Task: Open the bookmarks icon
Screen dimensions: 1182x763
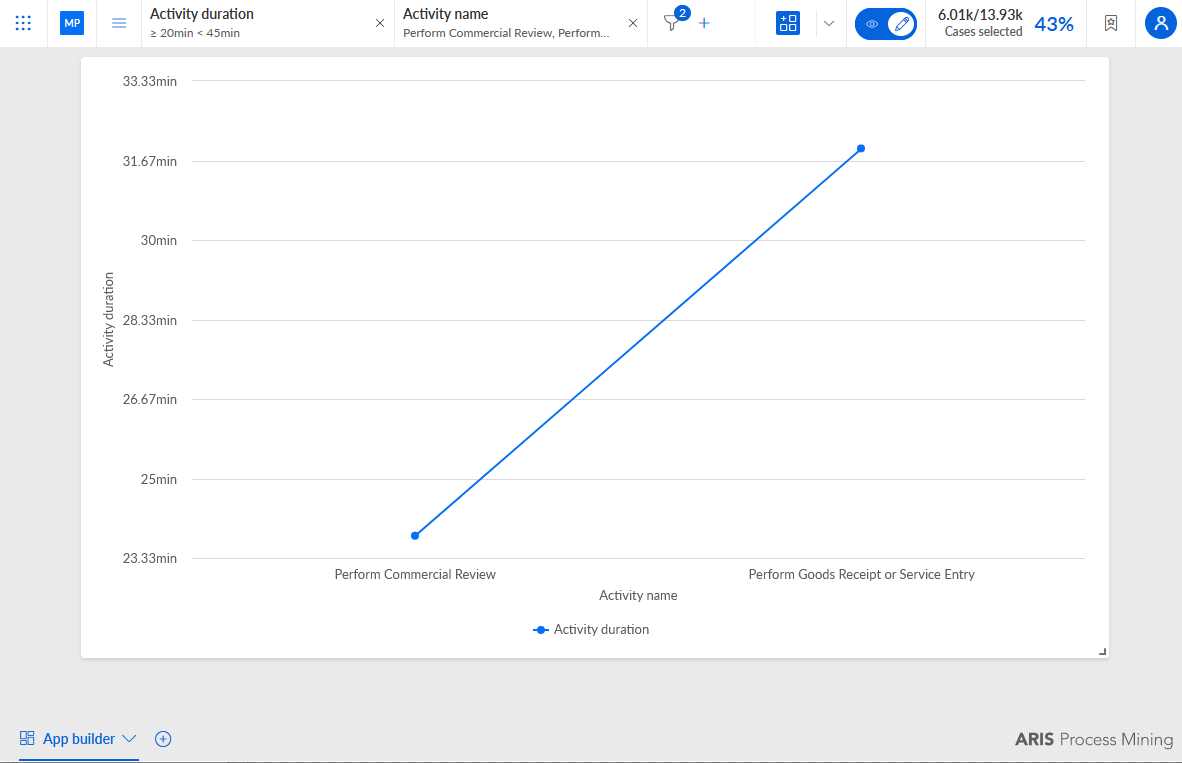Action: [1111, 23]
